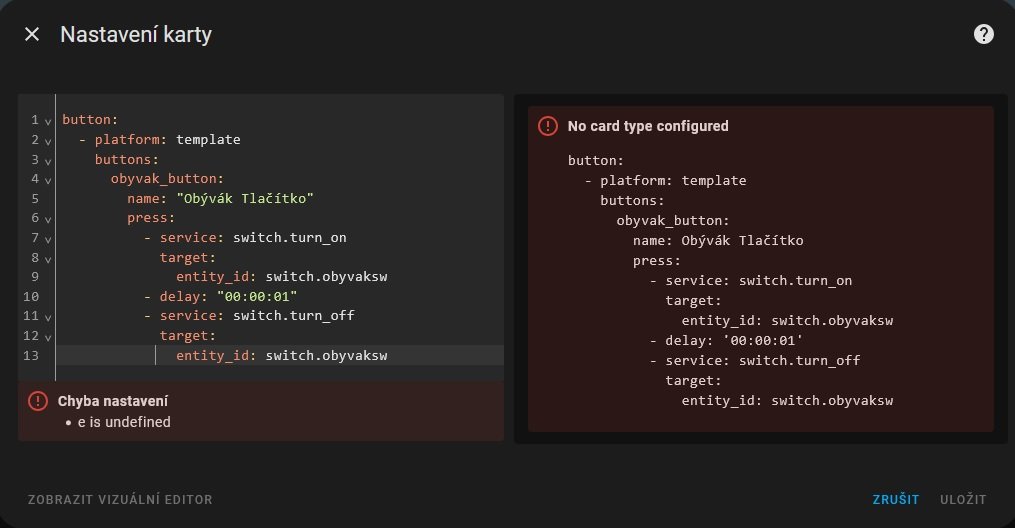Viewport: 1015px width, 528px height.
Task: Fold the turn_off service block on line 11
Action: coord(48,317)
